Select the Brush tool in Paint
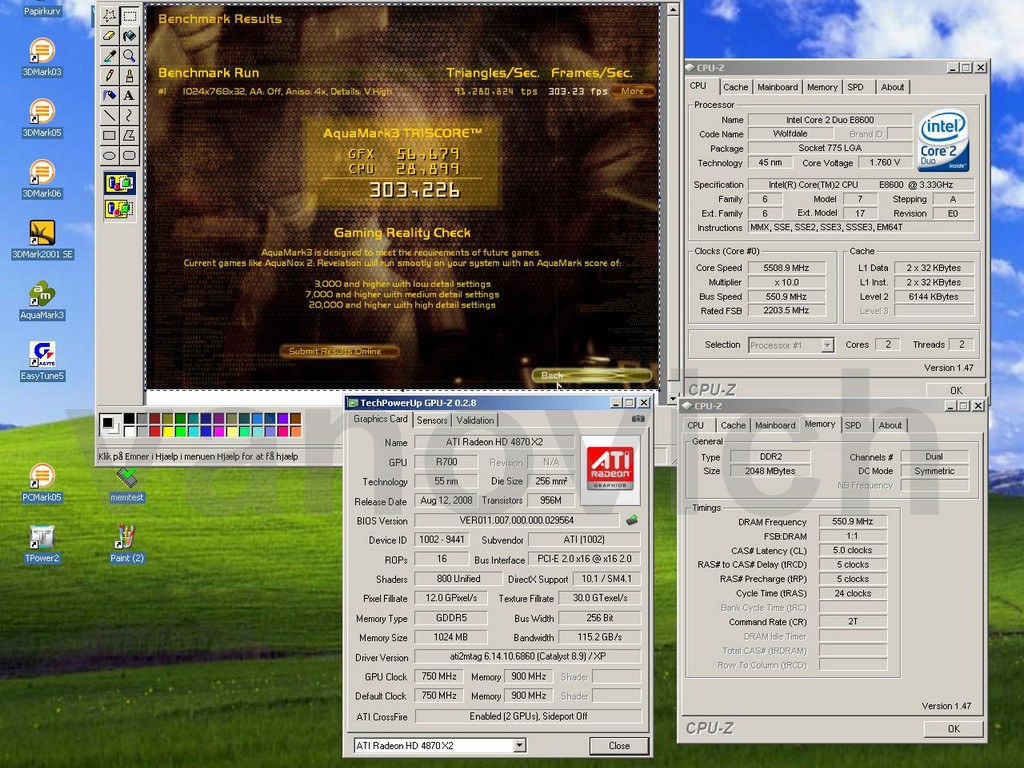This screenshot has width=1024, height=768. [x=129, y=76]
